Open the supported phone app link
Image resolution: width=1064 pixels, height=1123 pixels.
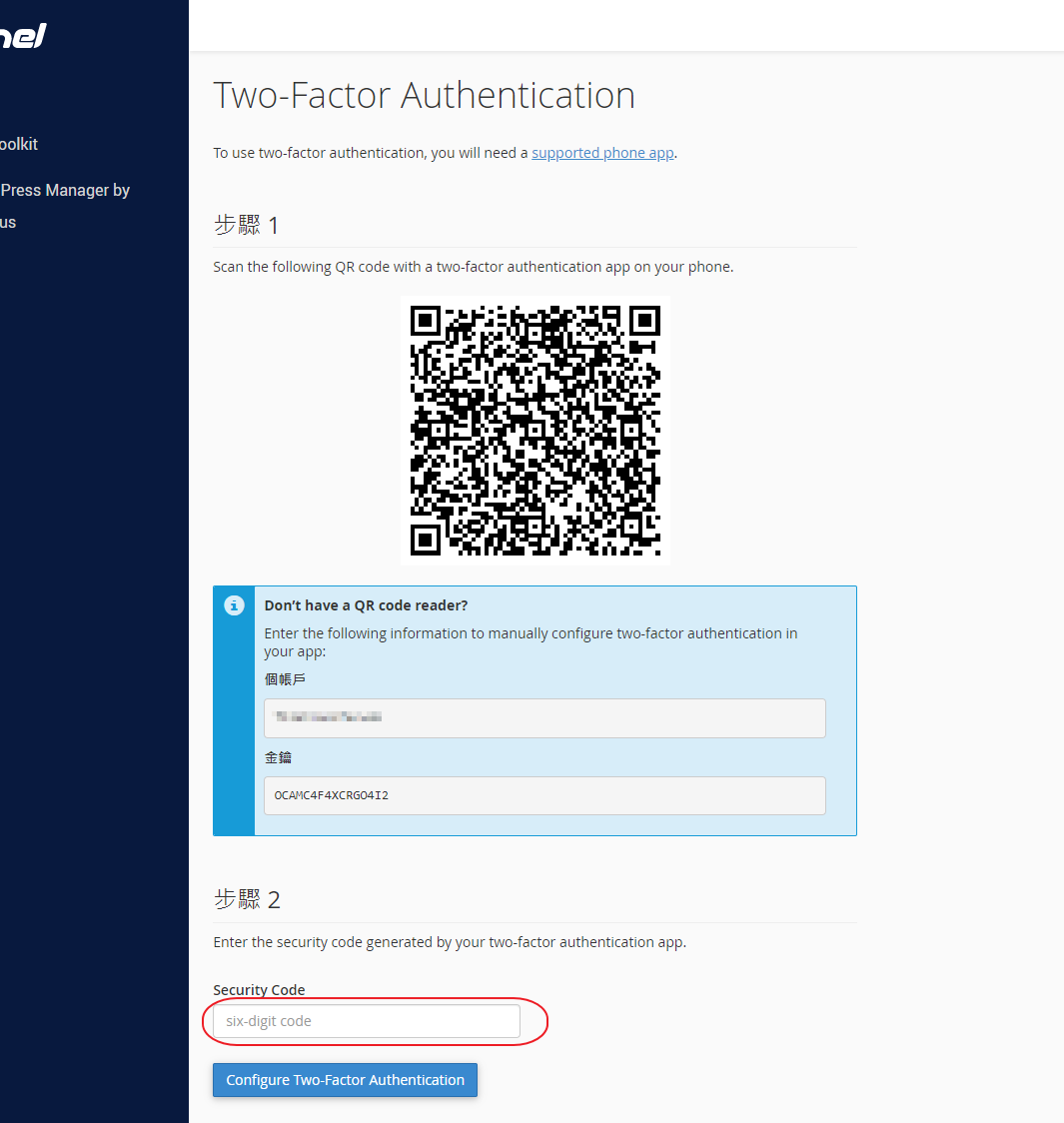coord(602,153)
